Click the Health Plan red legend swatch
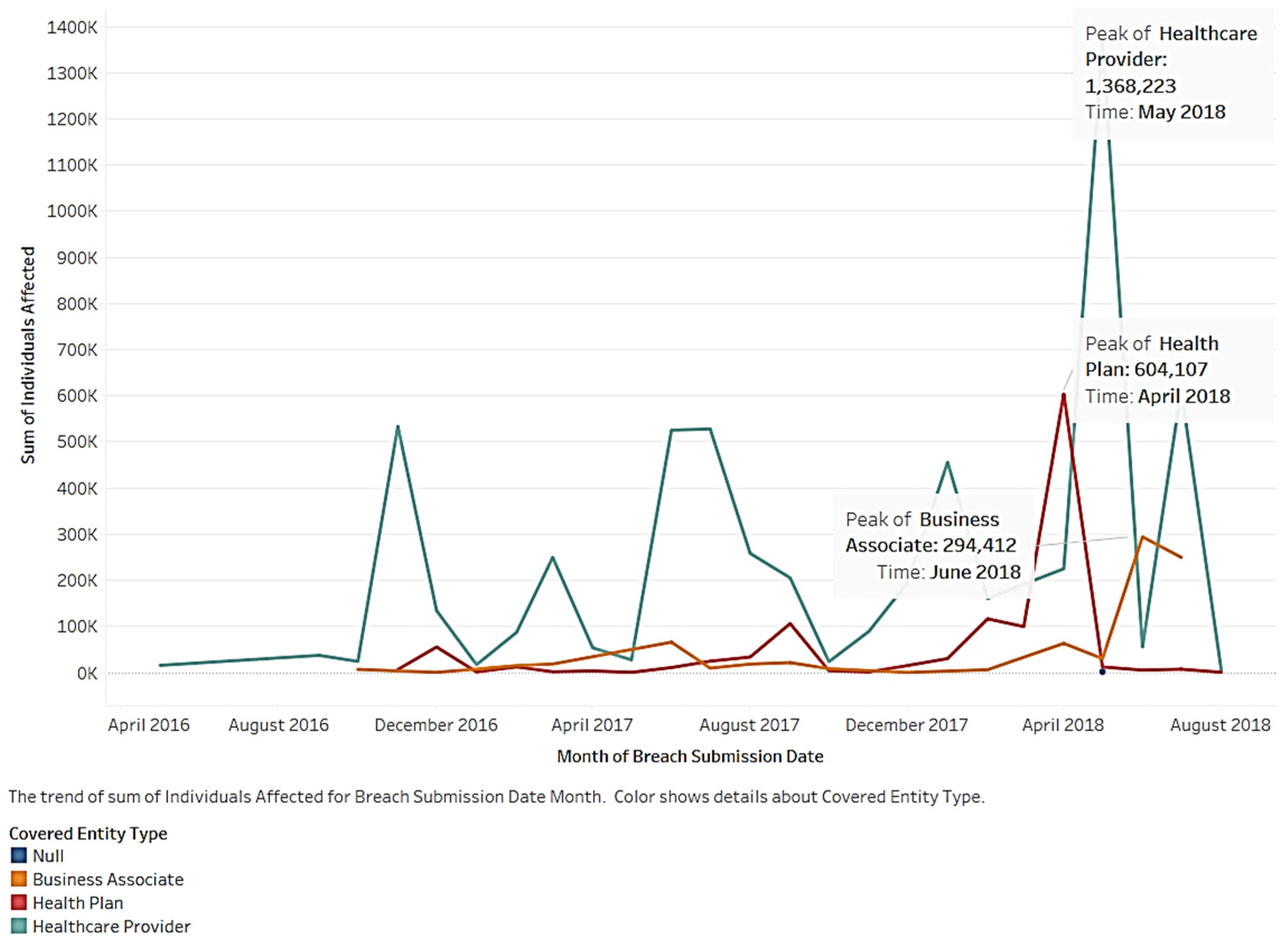1288x945 pixels. (18, 903)
